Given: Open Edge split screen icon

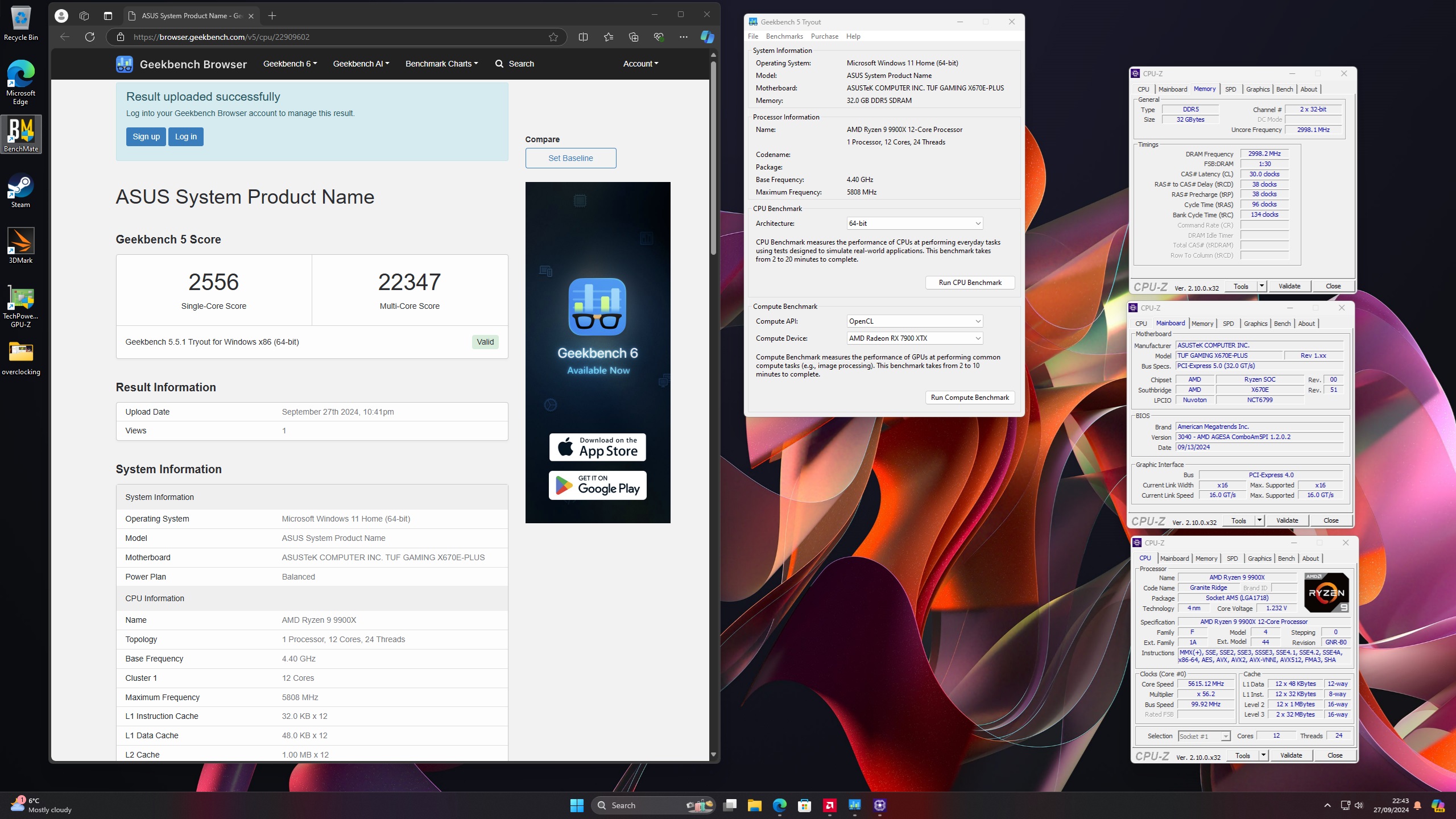Looking at the screenshot, I should tap(583, 37).
